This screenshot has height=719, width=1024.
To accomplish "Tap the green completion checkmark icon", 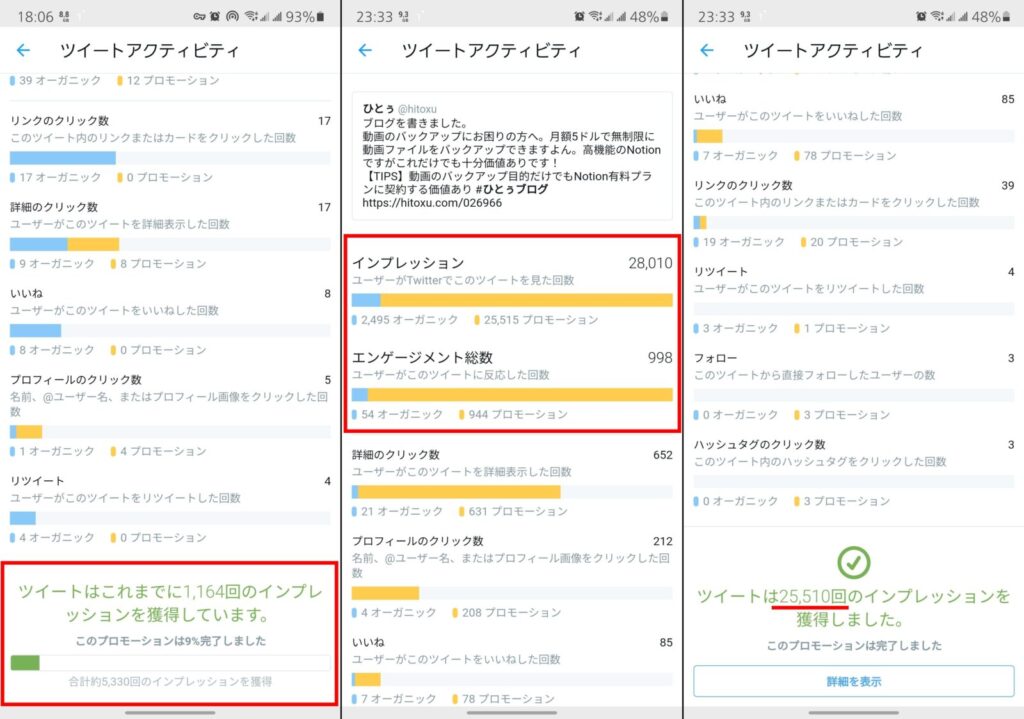I will tap(854, 562).
